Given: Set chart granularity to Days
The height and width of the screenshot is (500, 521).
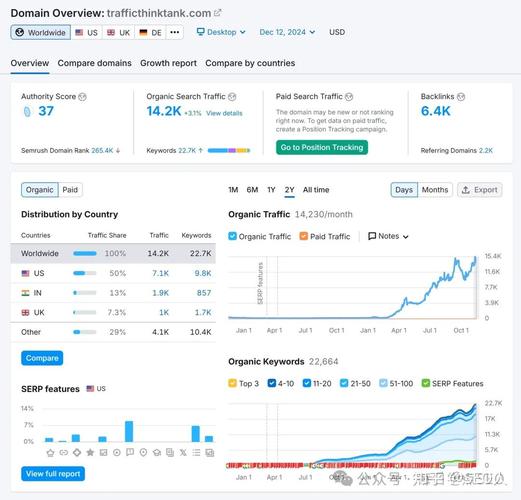Looking at the screenshot, I should (404, 190).
